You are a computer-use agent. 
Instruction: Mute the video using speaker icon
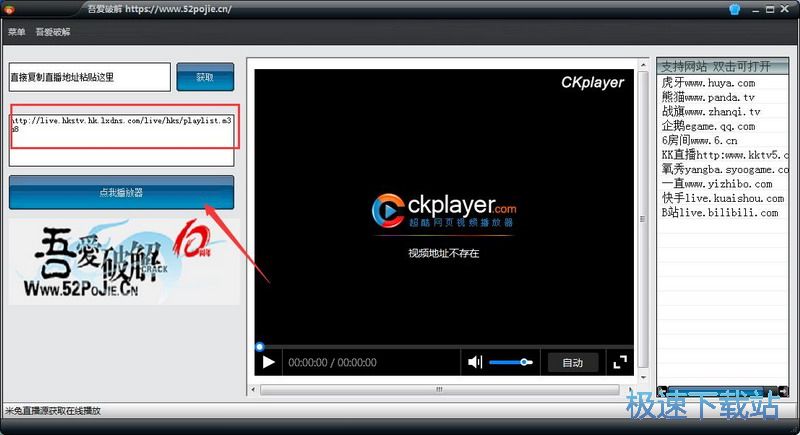click(476, 362)
